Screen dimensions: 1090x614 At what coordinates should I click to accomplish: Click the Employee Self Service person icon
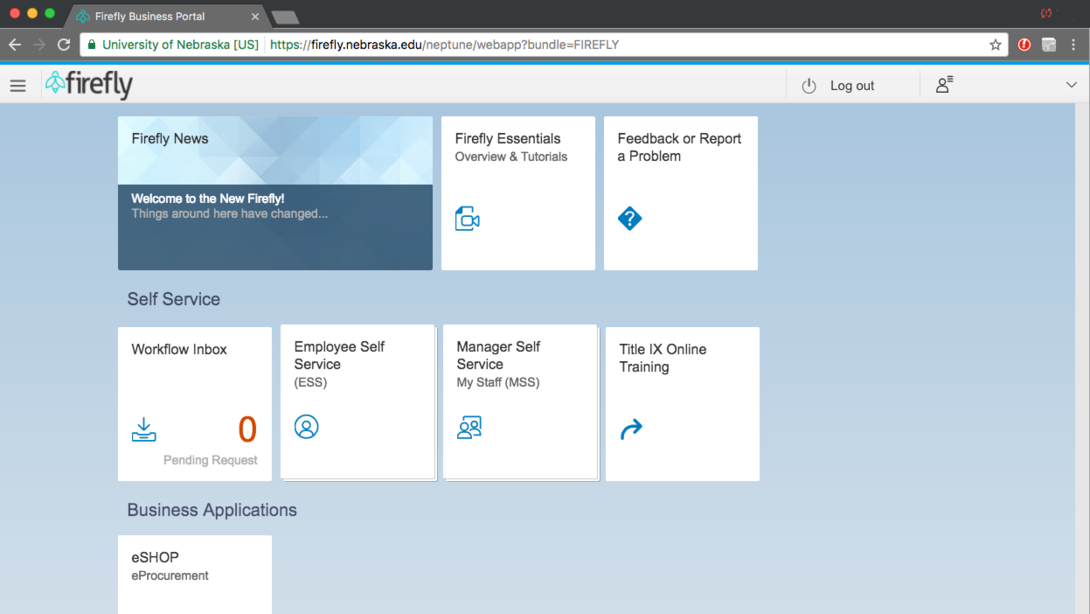pos(307,427)
